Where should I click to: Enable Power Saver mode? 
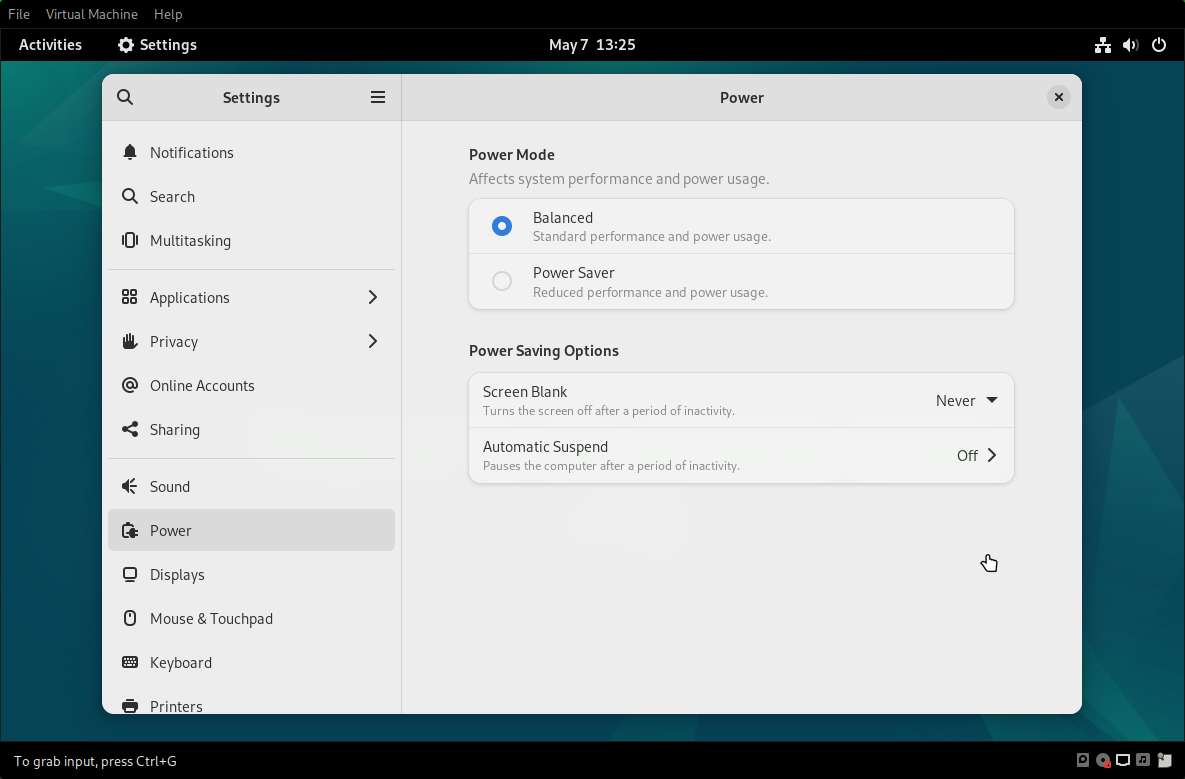click(501, 281)
